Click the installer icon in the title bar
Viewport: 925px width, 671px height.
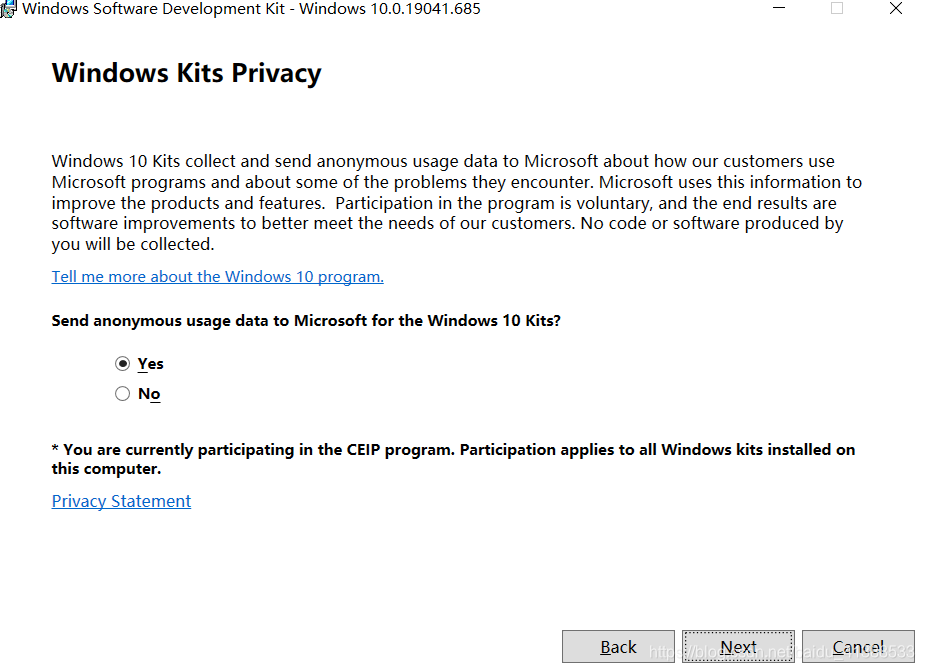pos(8,9)
